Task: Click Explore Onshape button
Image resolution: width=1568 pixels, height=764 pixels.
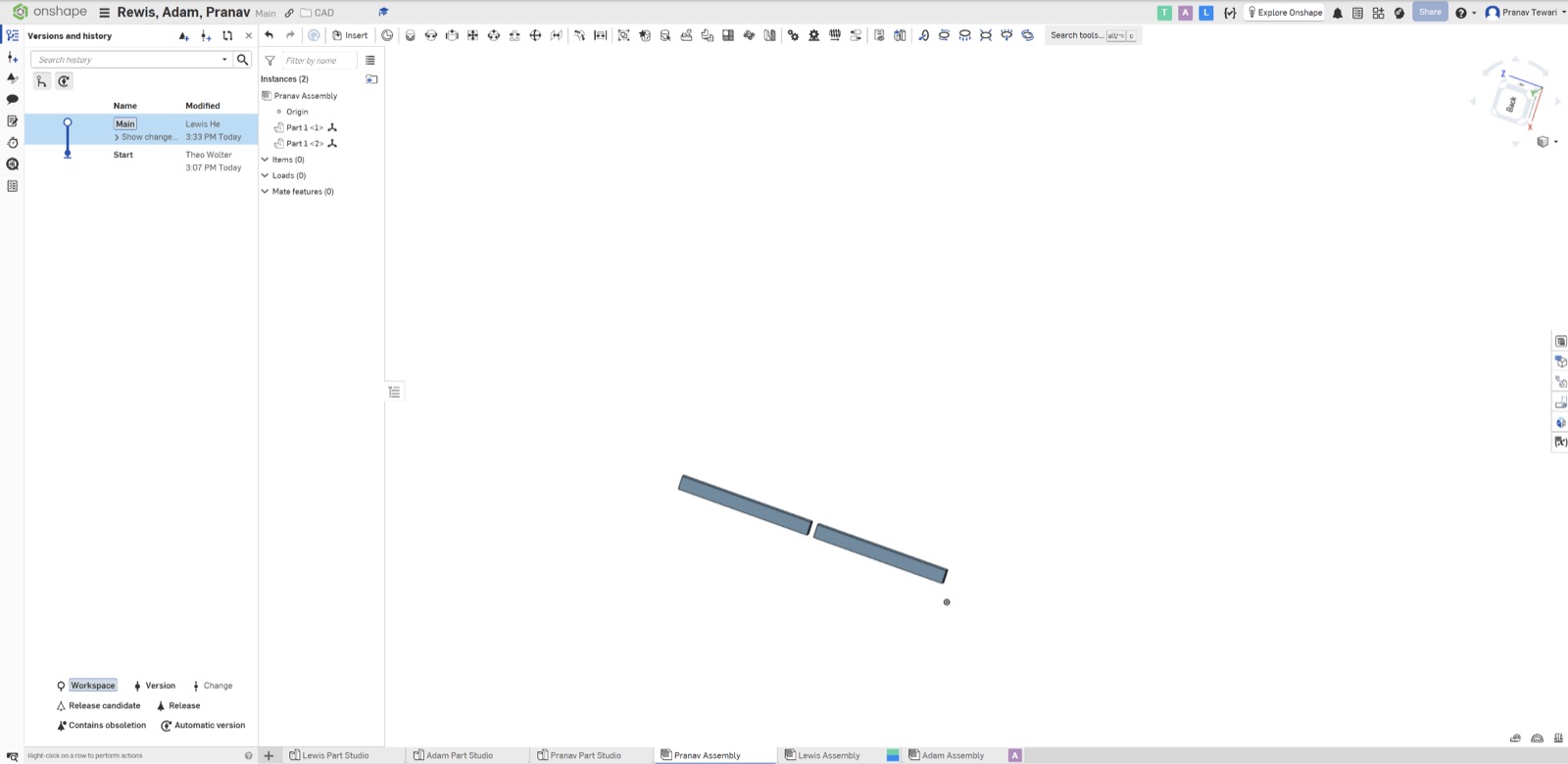Action: click(1284, 13)
